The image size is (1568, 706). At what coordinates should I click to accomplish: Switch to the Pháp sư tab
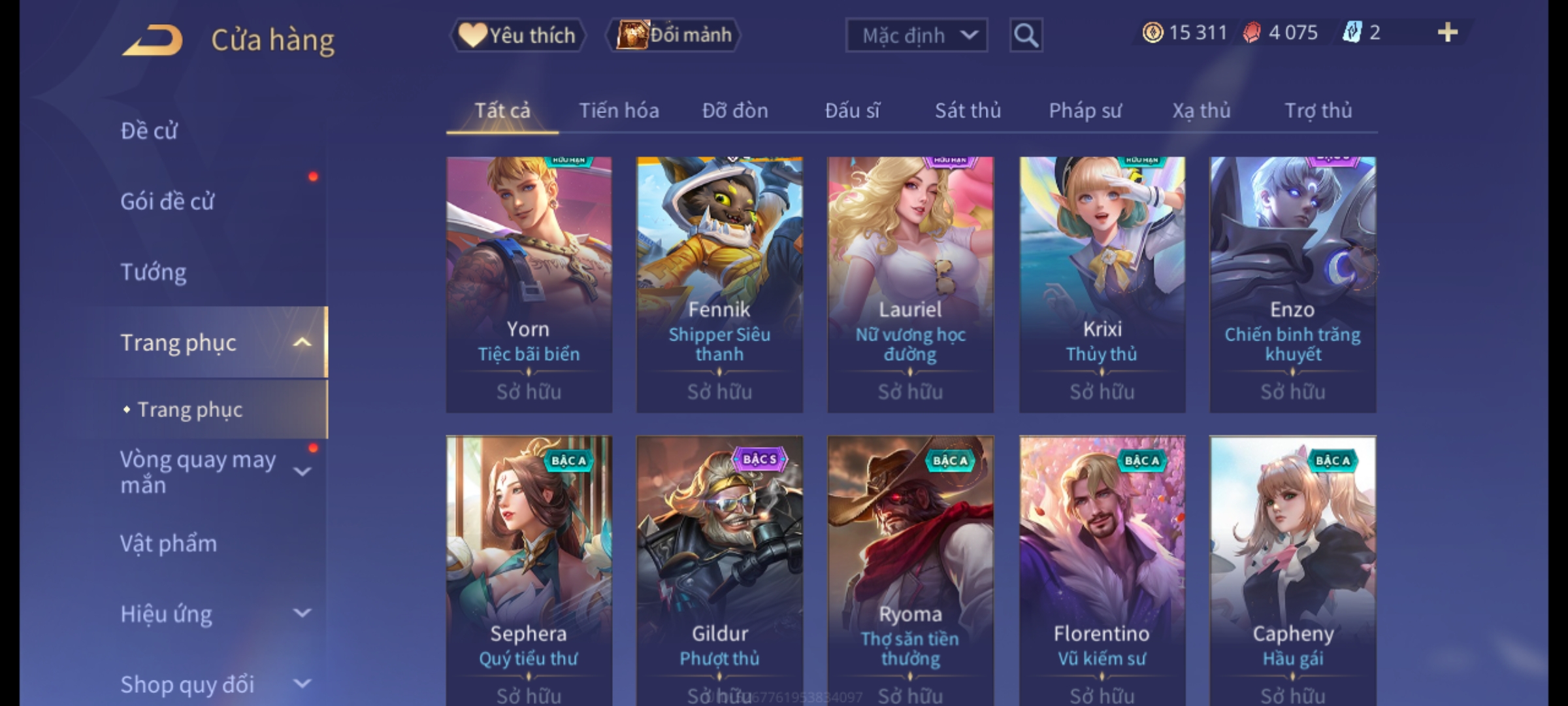tap(1085, 110)
